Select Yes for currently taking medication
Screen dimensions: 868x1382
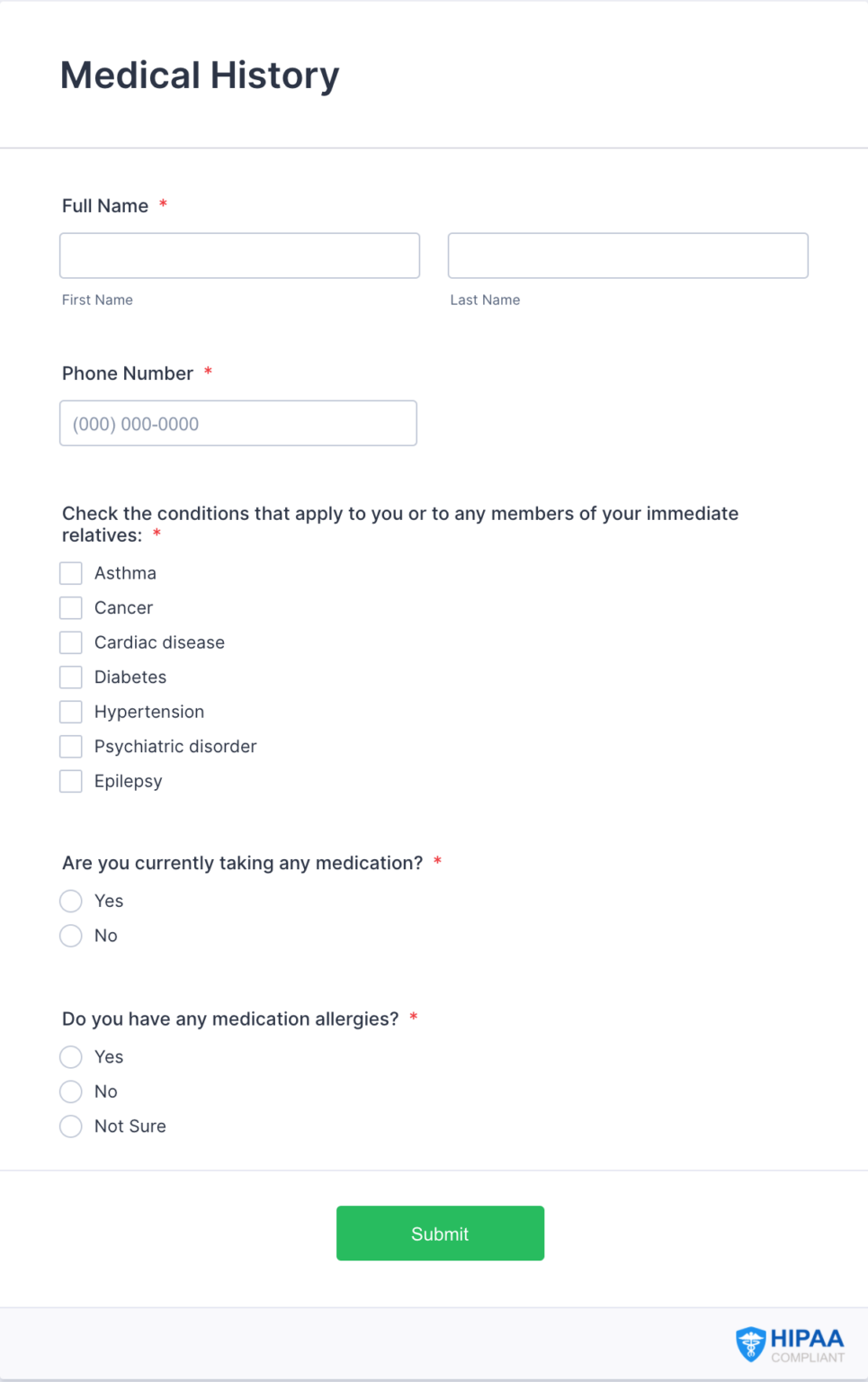71,901
